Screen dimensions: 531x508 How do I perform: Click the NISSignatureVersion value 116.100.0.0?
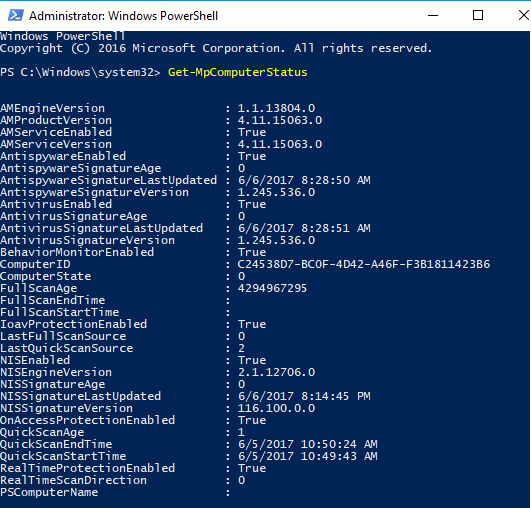276,408
